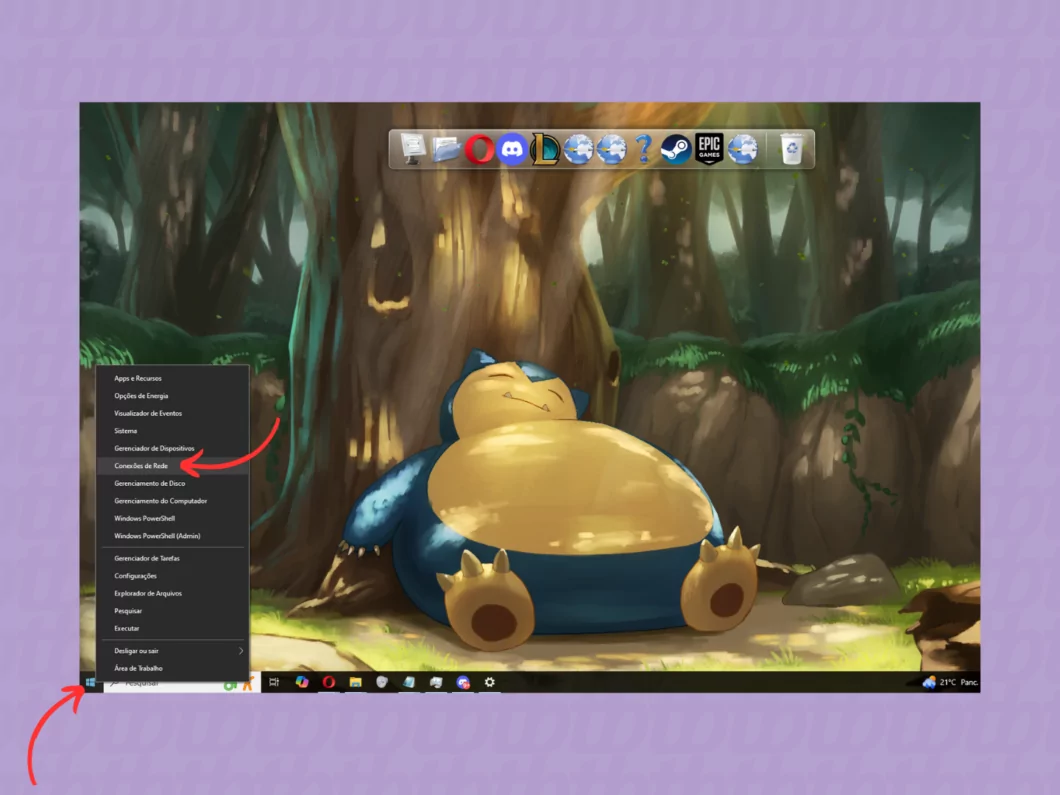Open the computer monitor icon in the dock
Screen dimensions: 1060x795
[x=412, y=148]
